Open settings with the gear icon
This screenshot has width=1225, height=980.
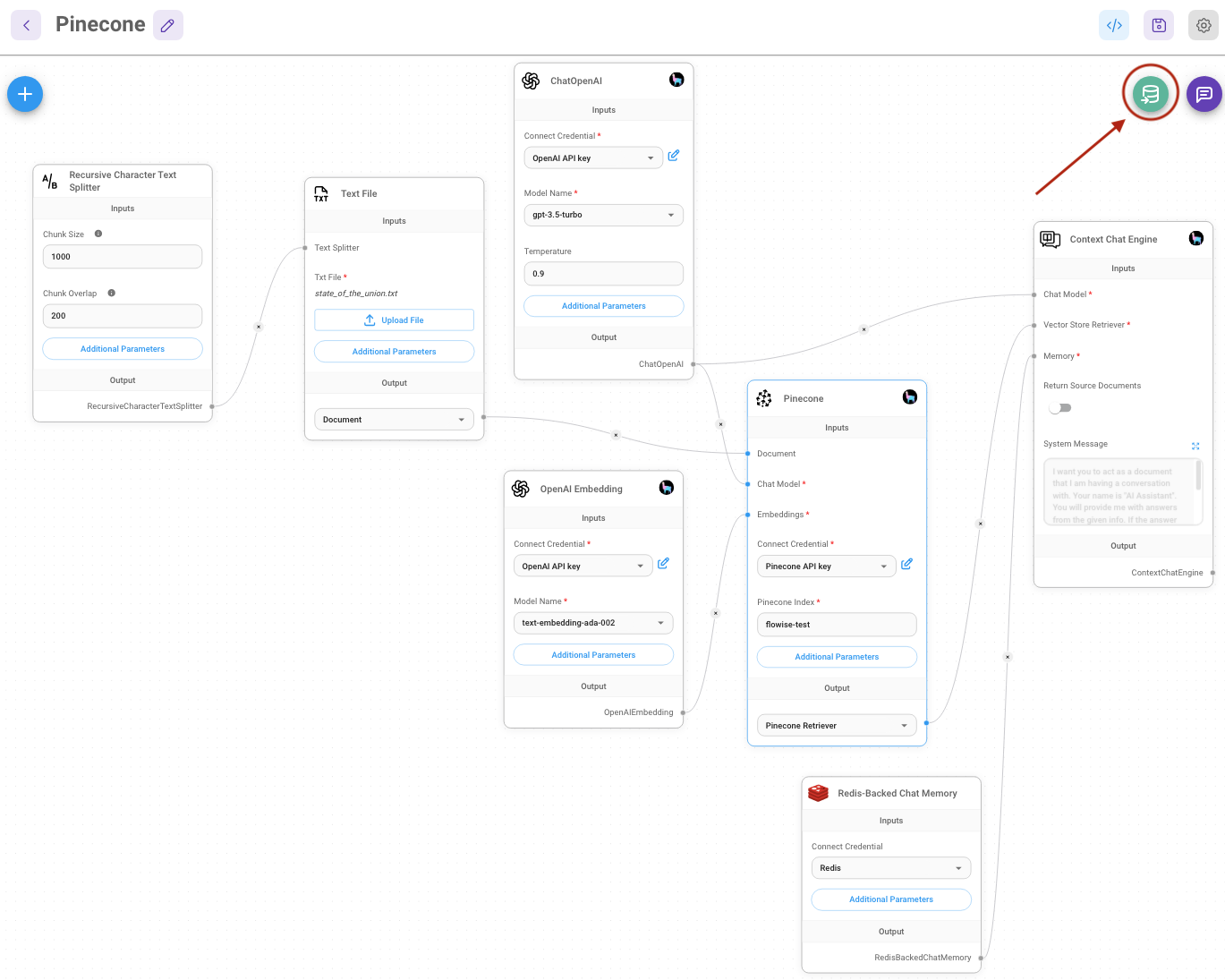coord(1204,25)
